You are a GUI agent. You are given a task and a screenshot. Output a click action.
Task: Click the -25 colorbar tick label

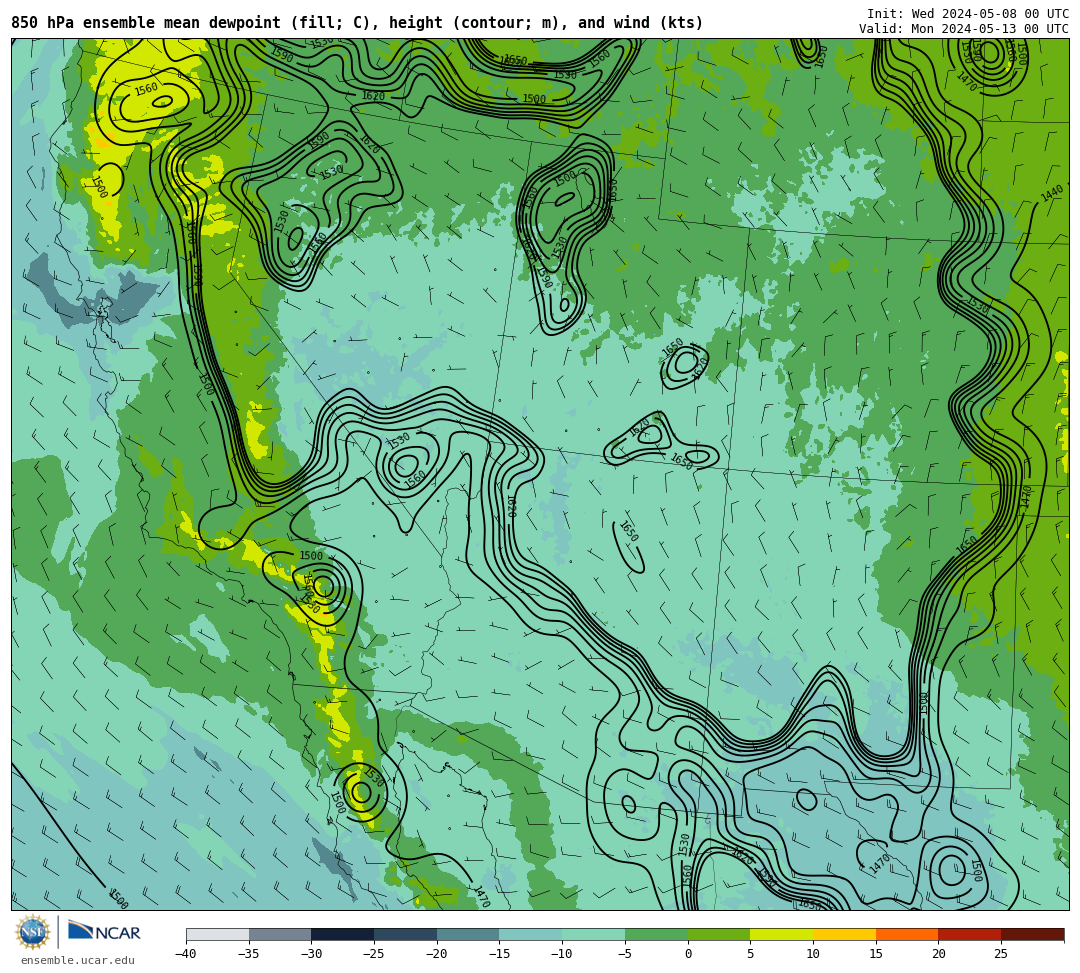(x=373, y=954)
